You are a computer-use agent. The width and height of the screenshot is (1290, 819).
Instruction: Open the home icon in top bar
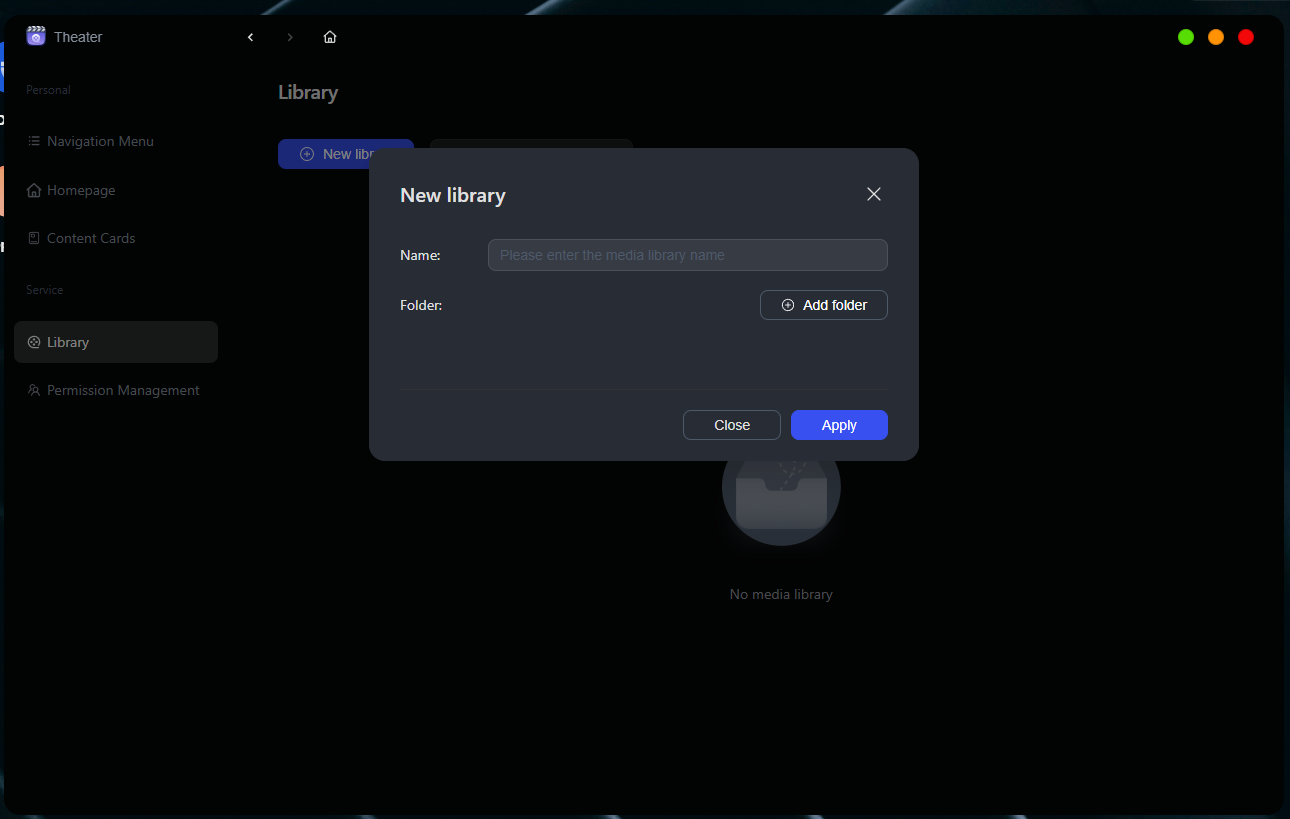[330, 37]
